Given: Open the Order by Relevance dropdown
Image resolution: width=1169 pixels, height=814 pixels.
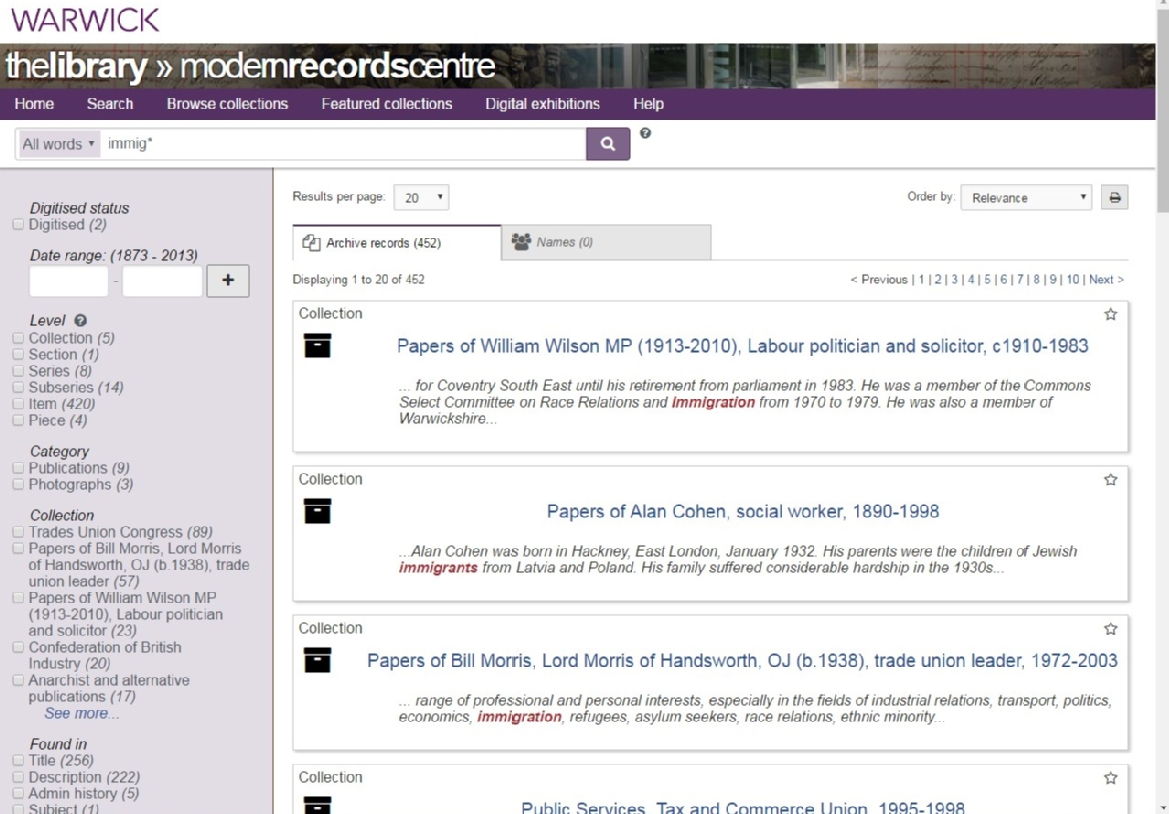Looking at the screenshot, I should point(1025,198).
